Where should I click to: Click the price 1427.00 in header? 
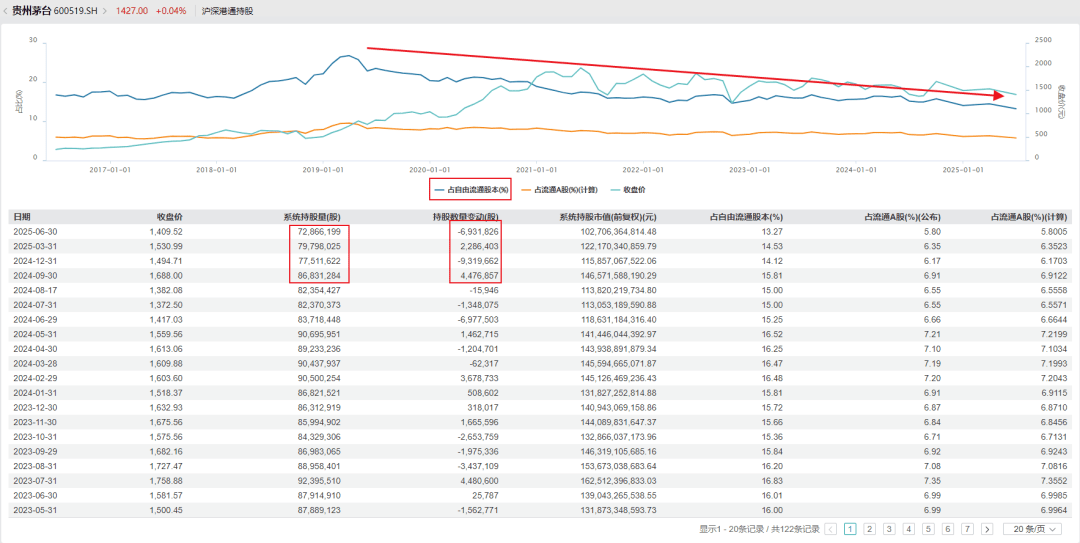tap(132, 11)
